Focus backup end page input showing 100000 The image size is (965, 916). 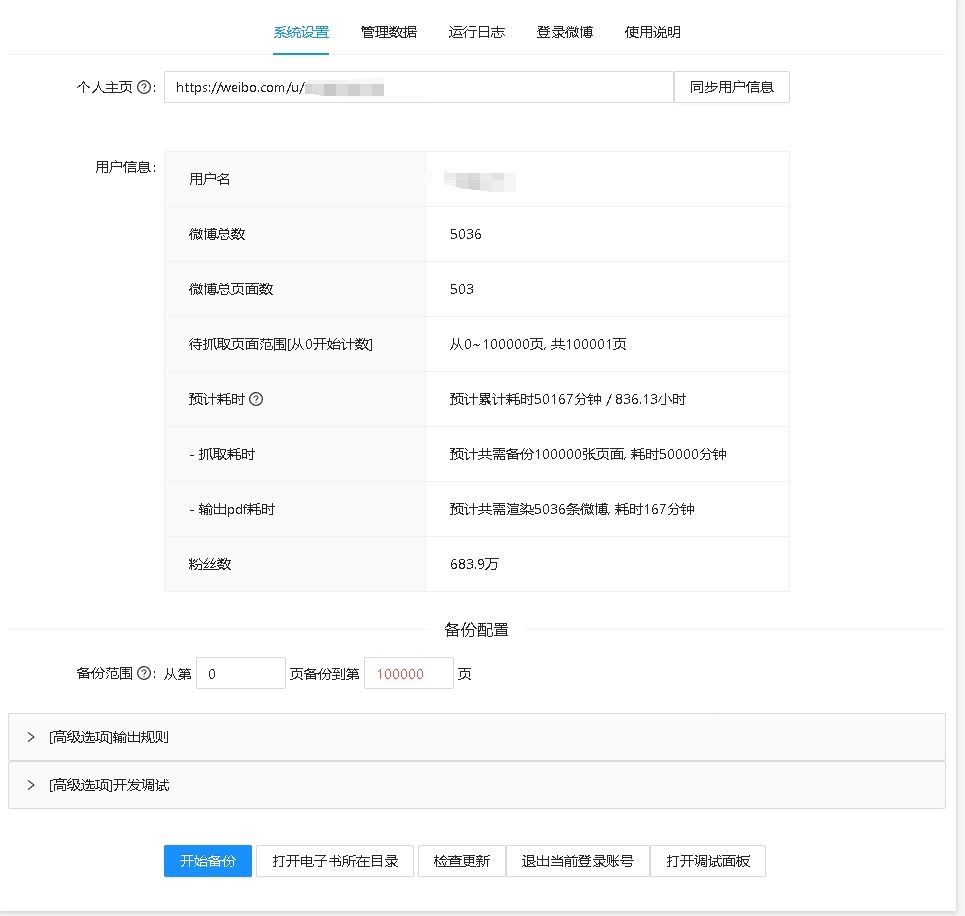tap(409, 673)
